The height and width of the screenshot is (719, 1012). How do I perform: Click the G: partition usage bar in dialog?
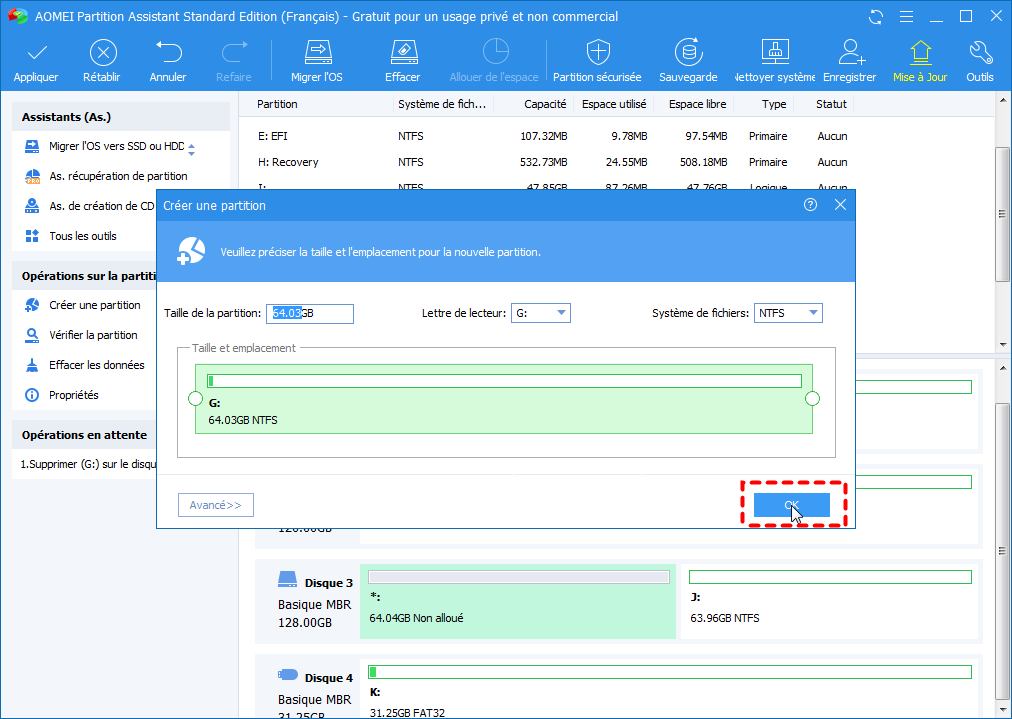[x=504, y=381]
